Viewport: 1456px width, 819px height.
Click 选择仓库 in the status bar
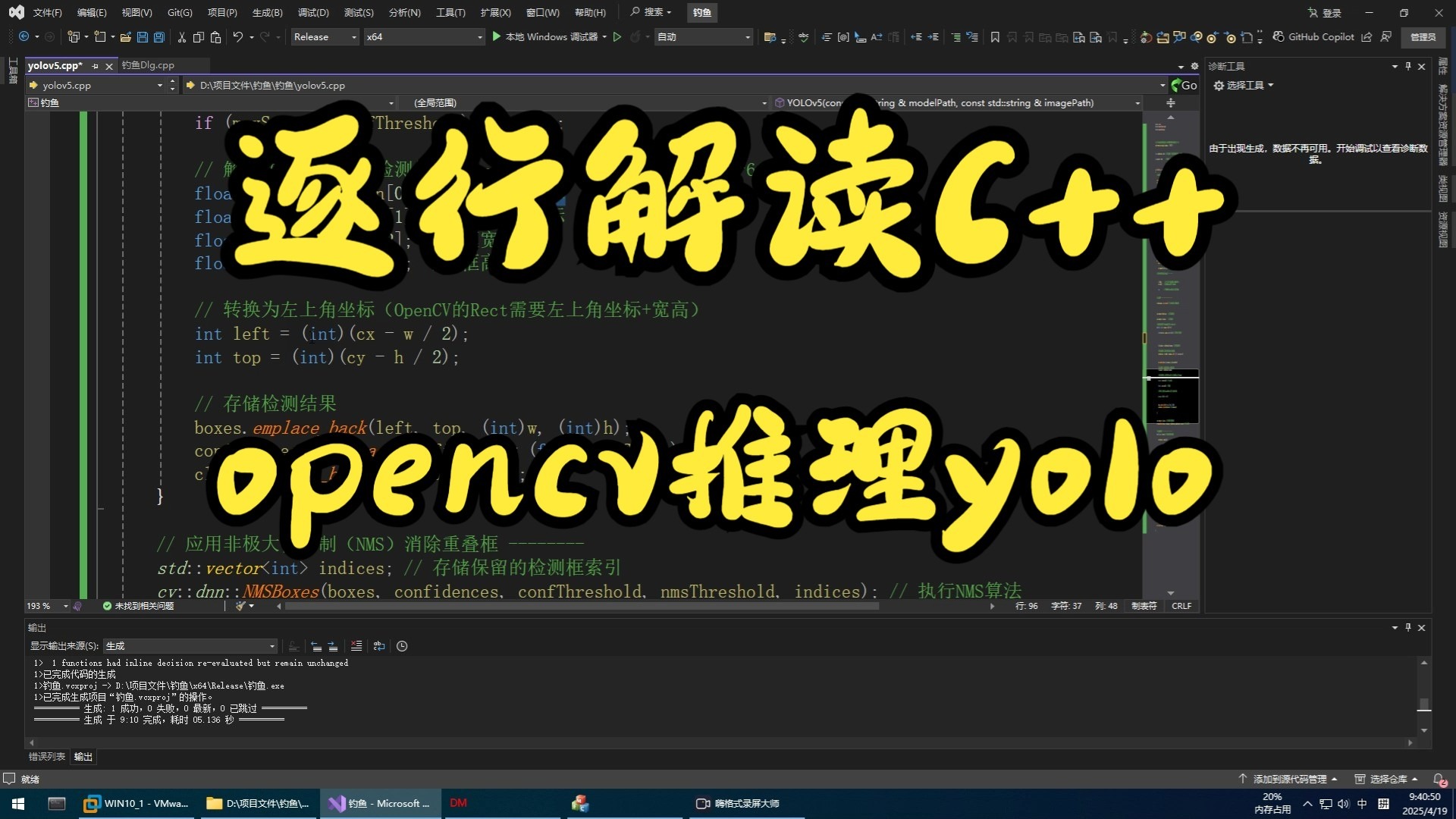(x=1387, y=779)
